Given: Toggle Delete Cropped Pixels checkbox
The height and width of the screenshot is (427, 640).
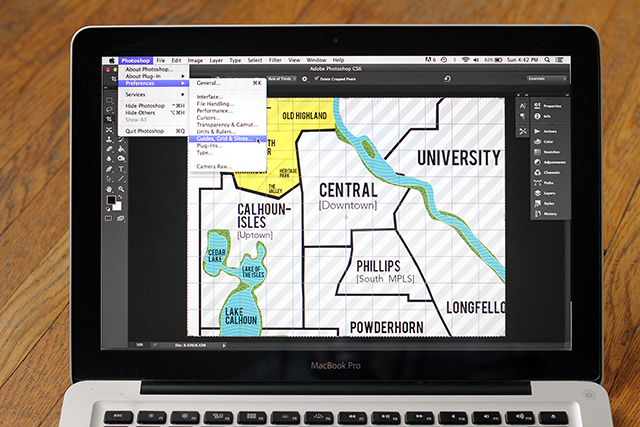Looking at the screenshot, I should [316, 79].
